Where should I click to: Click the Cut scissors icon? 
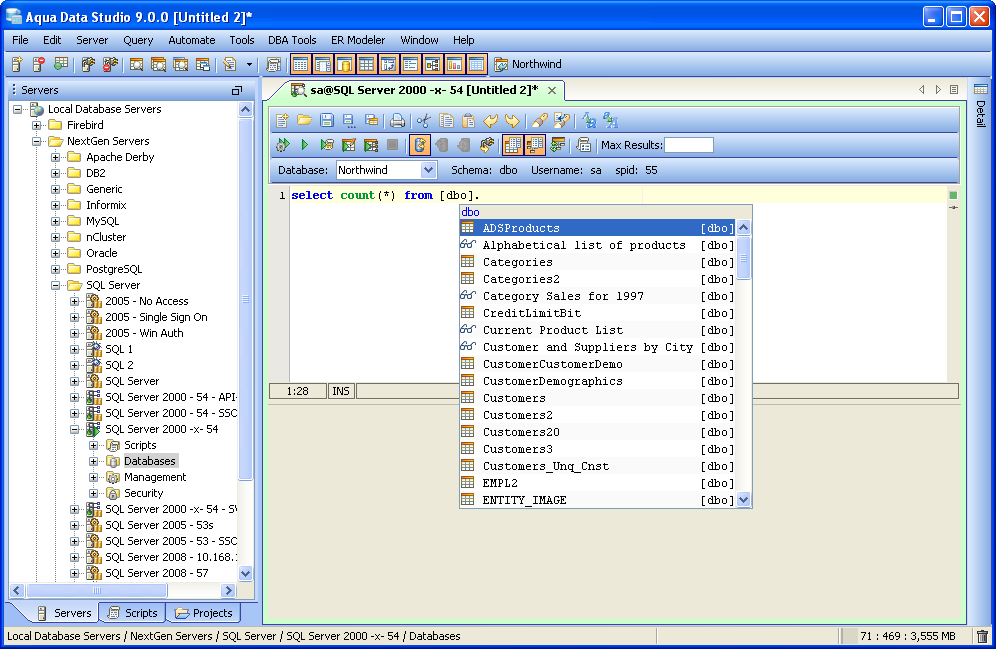pos(423,120)
